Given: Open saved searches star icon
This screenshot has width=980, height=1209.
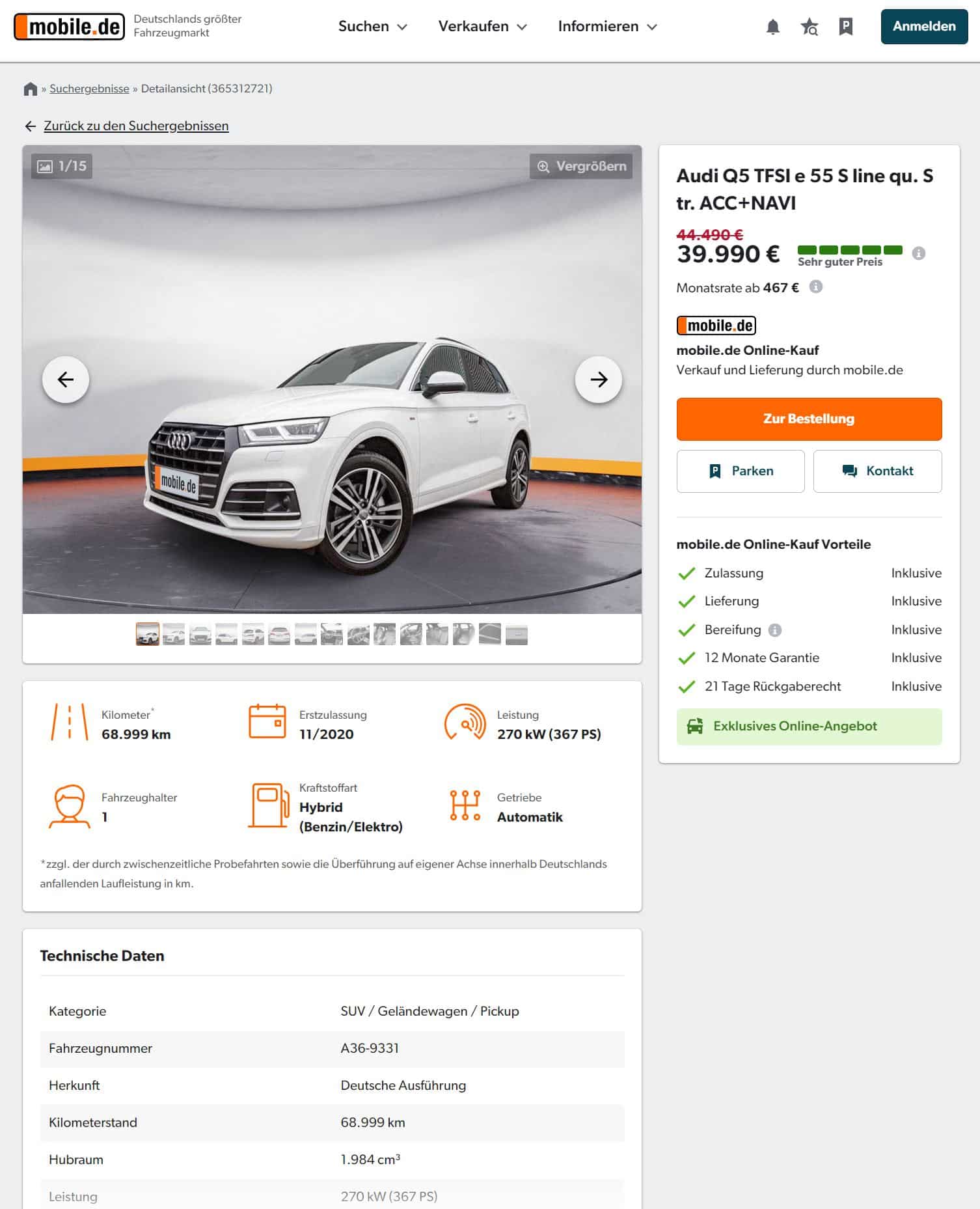Looking at the screenshot, I should pyautogui.click(x=809, y=27).
